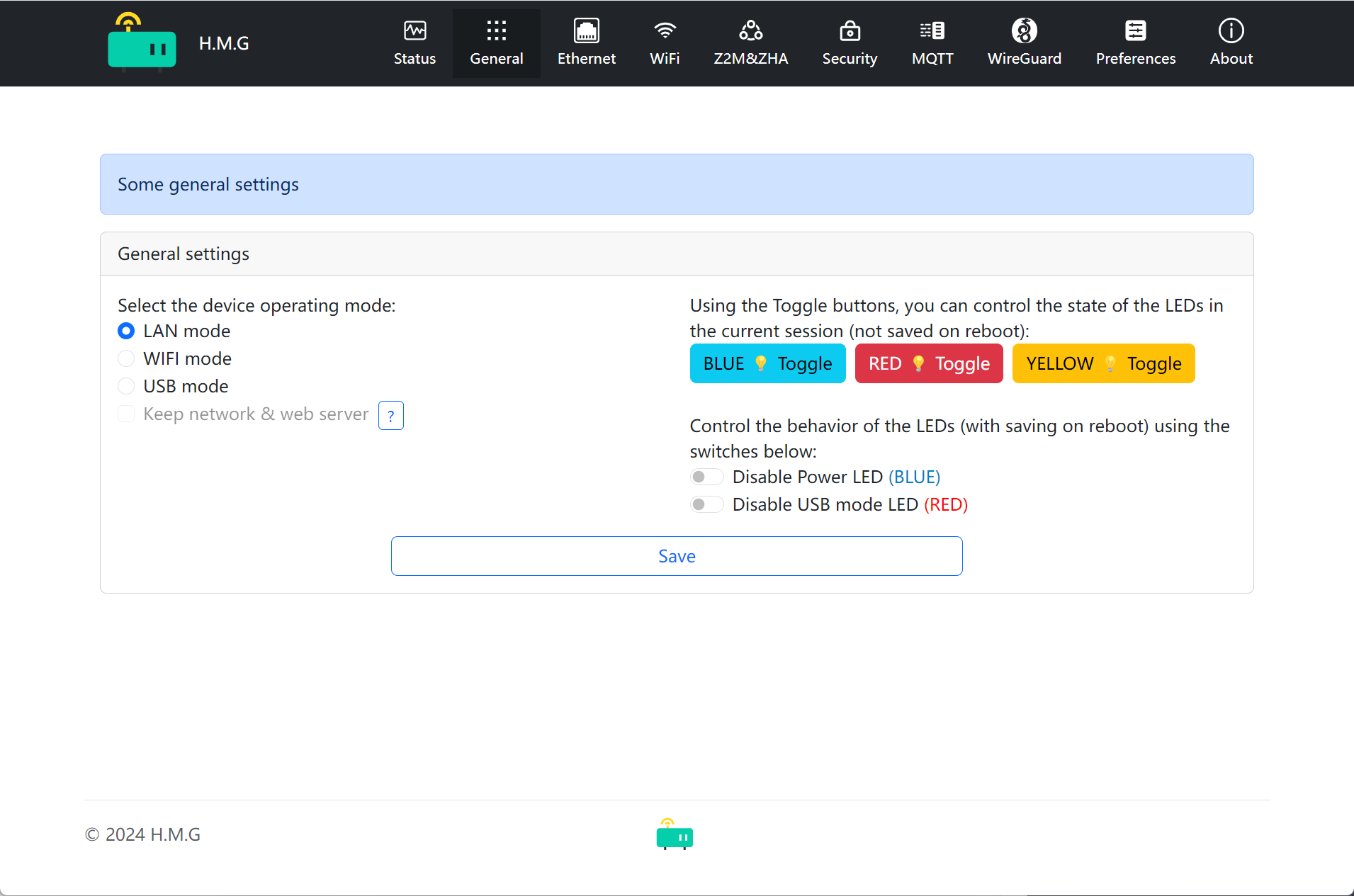The height and width of the screenshot is (896, 1354).
Task: Toggle Disable Power LED switch
Action: [x=706, y=477]
